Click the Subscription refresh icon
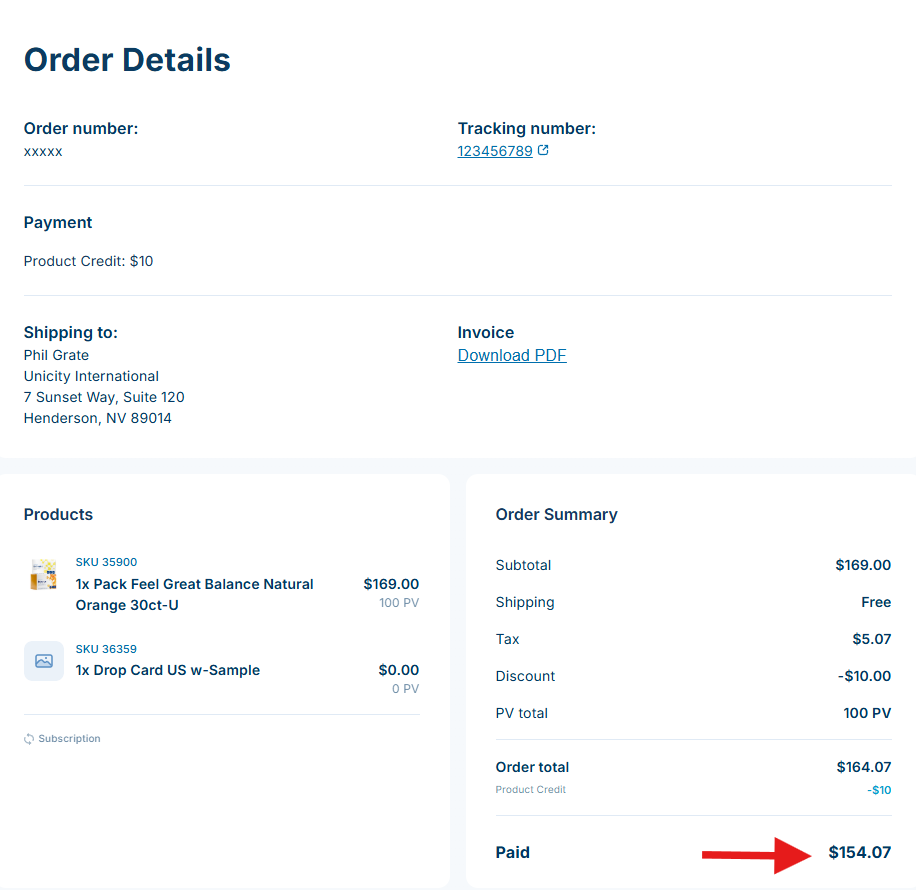This screenshot has width=916, height=890. [29, 739]
